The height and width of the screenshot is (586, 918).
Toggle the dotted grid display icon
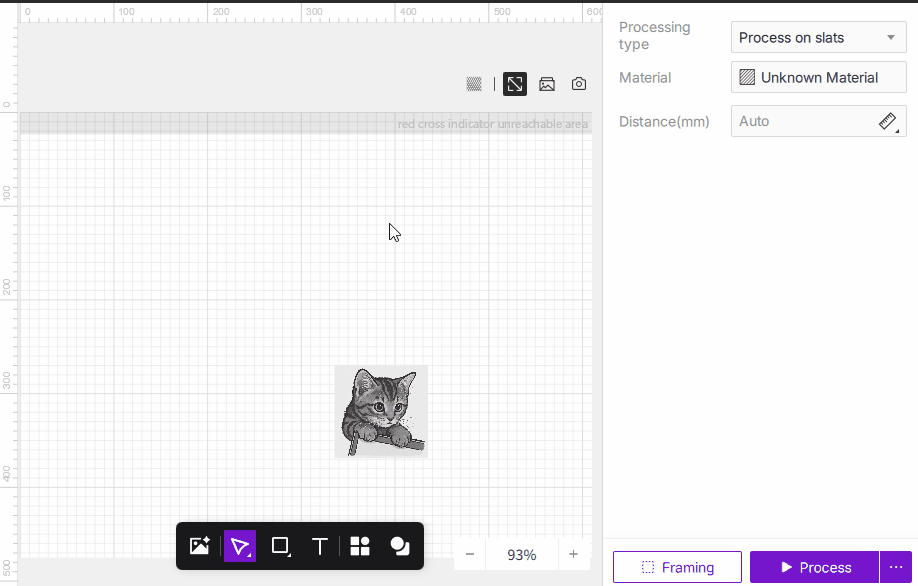pyautogui.click(x=474, y=84)
